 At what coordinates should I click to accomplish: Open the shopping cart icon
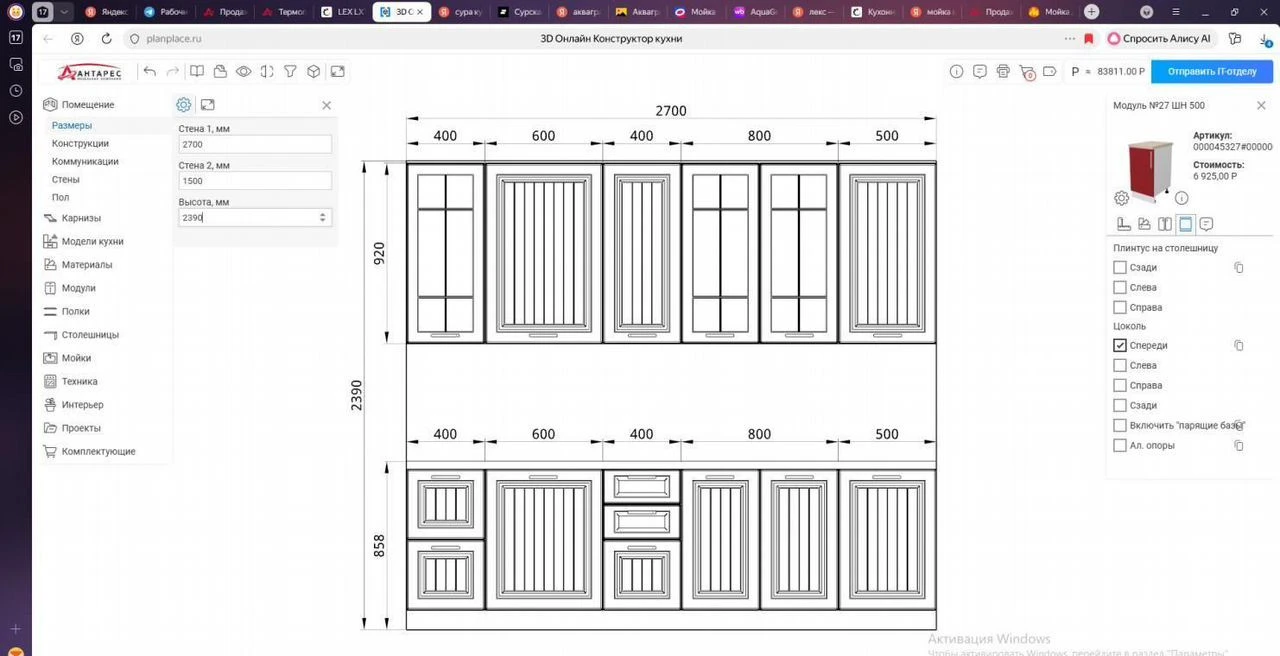1026,72
